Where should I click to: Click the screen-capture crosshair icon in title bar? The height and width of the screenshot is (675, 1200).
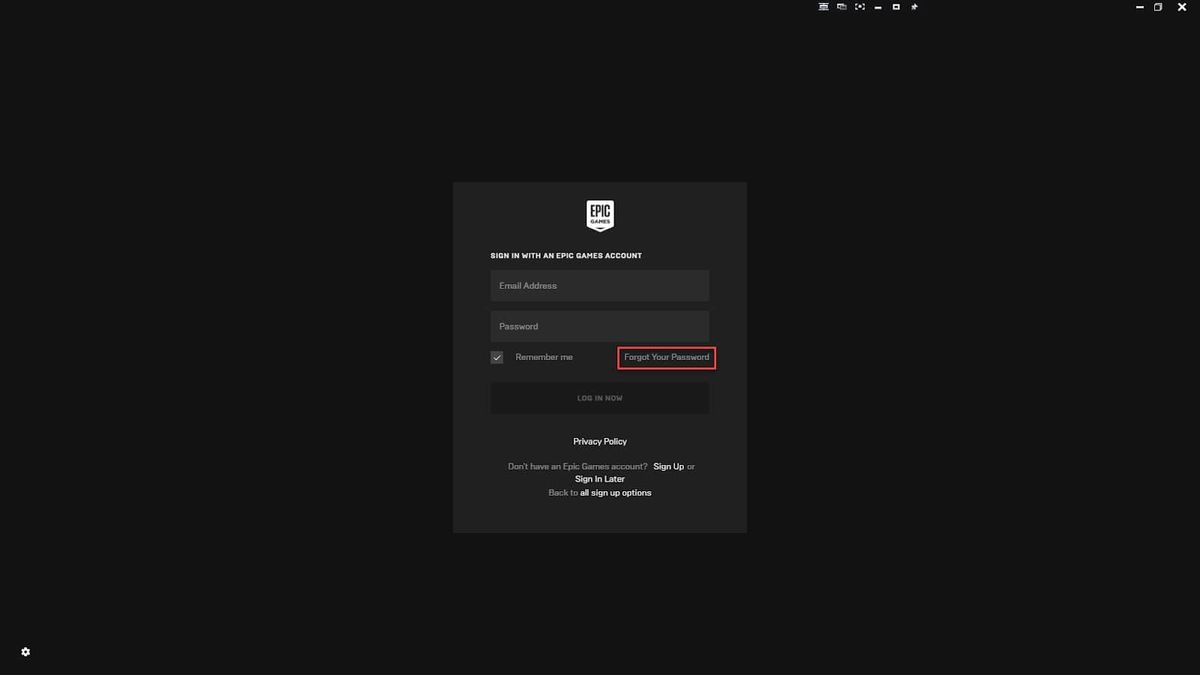[860, 6]
